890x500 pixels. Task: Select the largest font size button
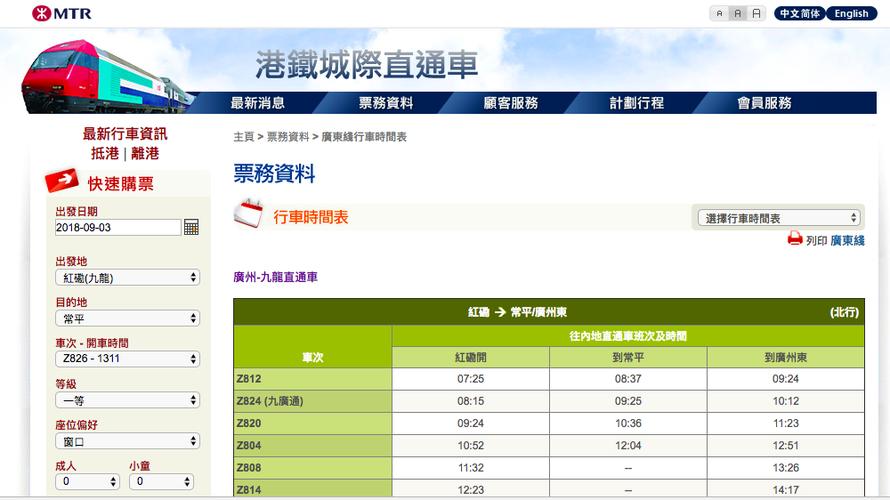[x=756, y=13]
